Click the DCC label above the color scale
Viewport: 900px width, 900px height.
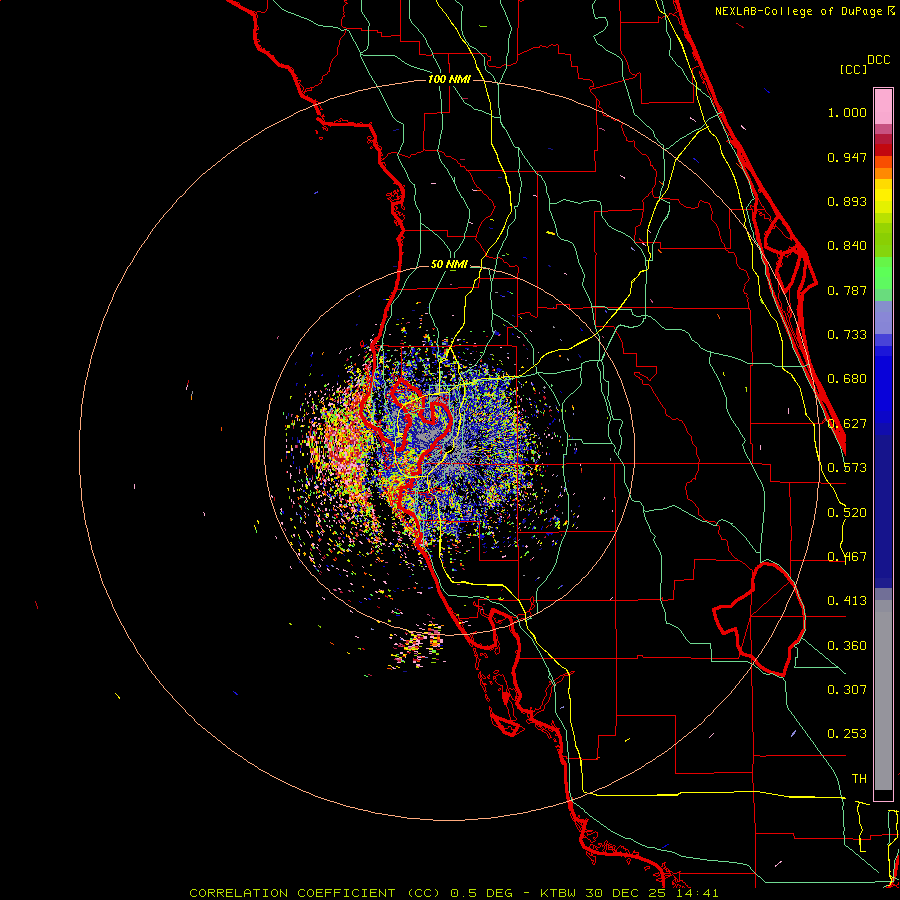coord(878,60)
